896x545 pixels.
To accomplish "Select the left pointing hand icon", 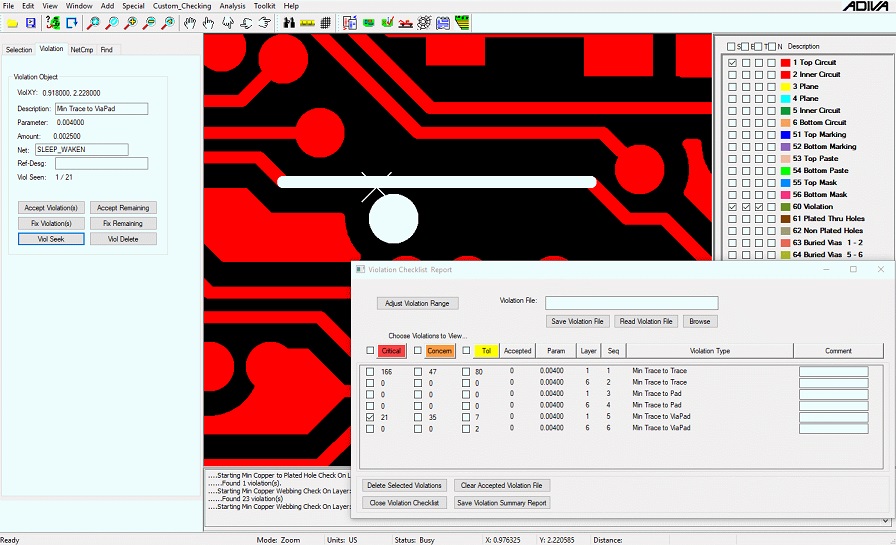I will coord(246,23).
